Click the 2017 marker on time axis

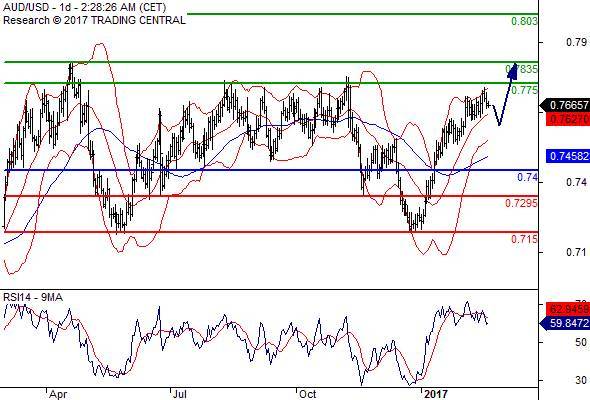436,394
